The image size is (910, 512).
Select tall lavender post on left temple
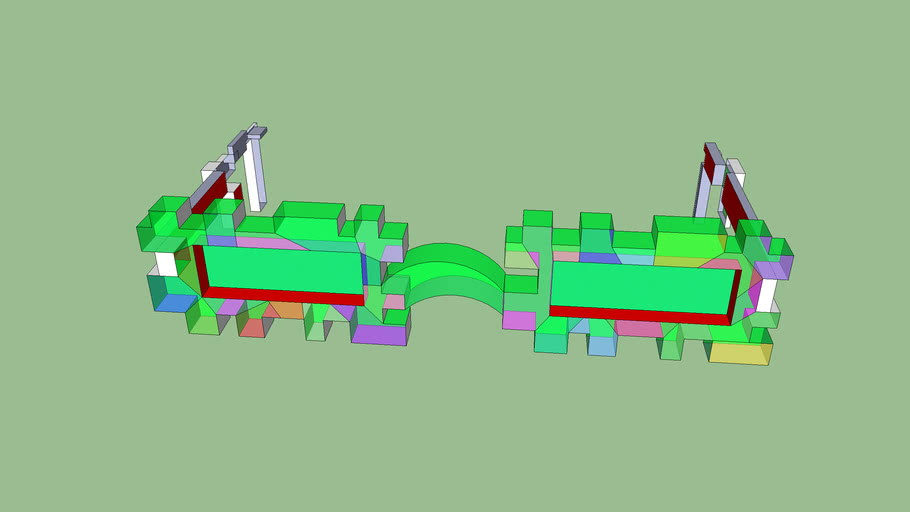click(257, 172)
